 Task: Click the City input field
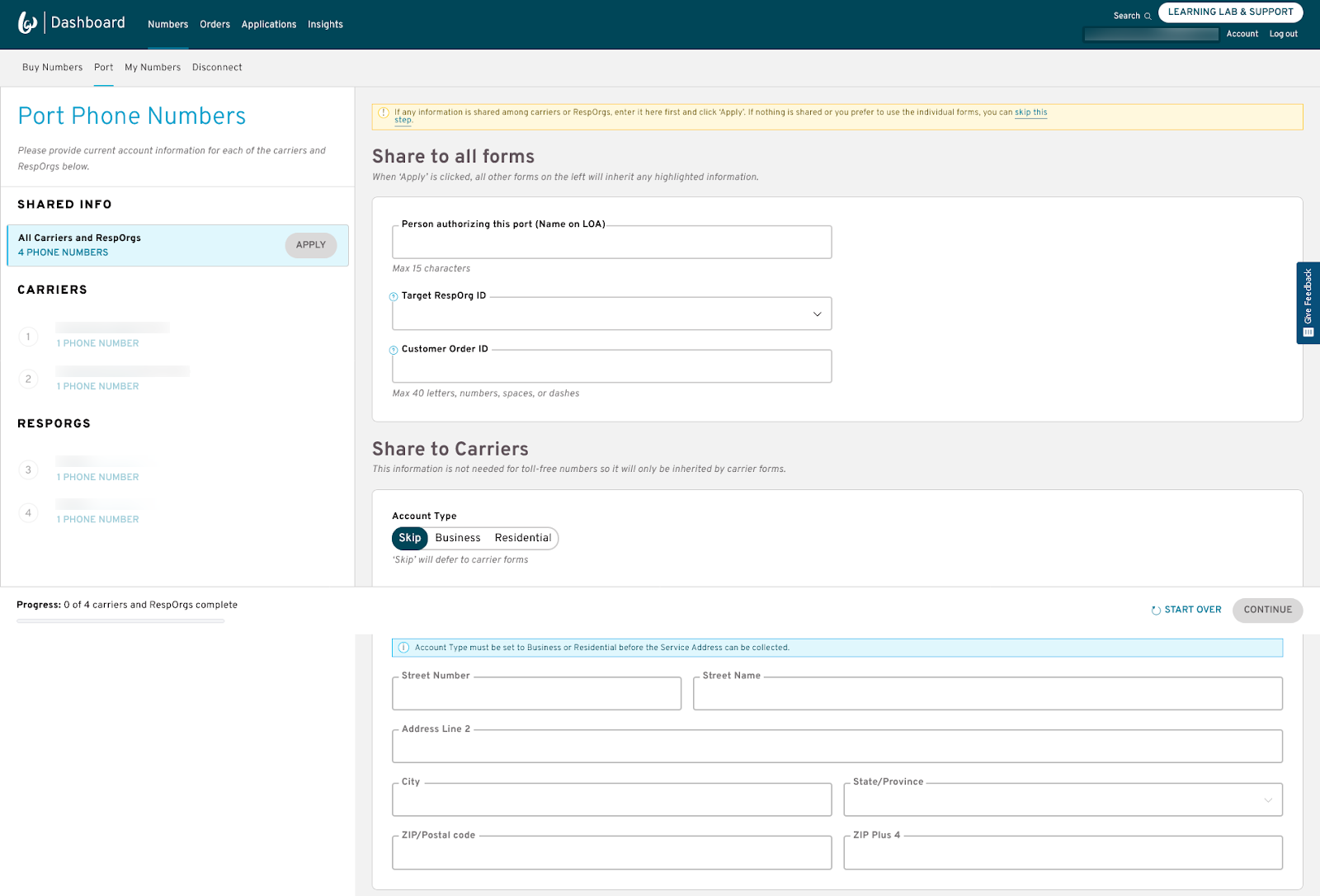coord(612,799)
